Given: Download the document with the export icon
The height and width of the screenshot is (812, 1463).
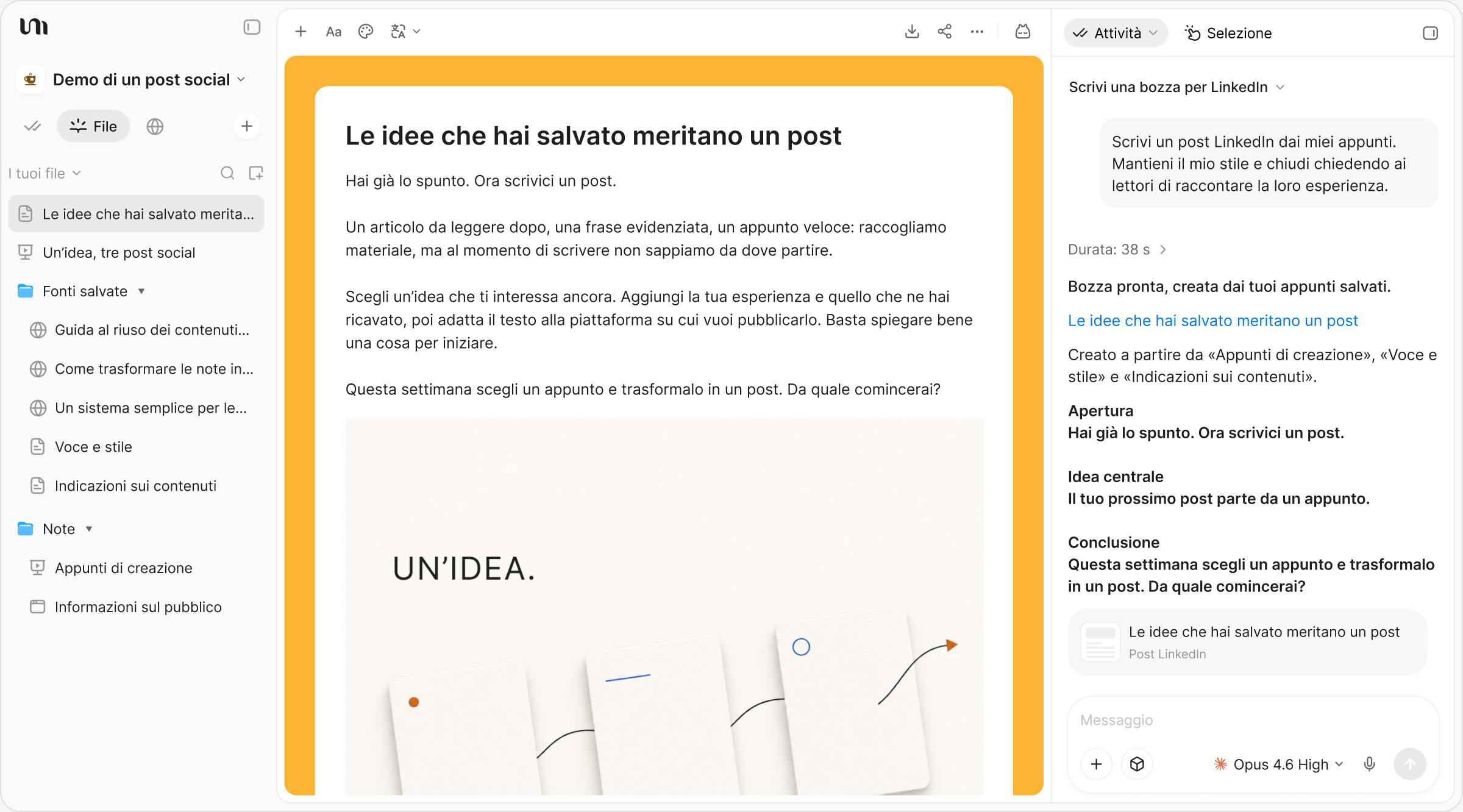Looking at the screenshot, I should click(912, 32).
